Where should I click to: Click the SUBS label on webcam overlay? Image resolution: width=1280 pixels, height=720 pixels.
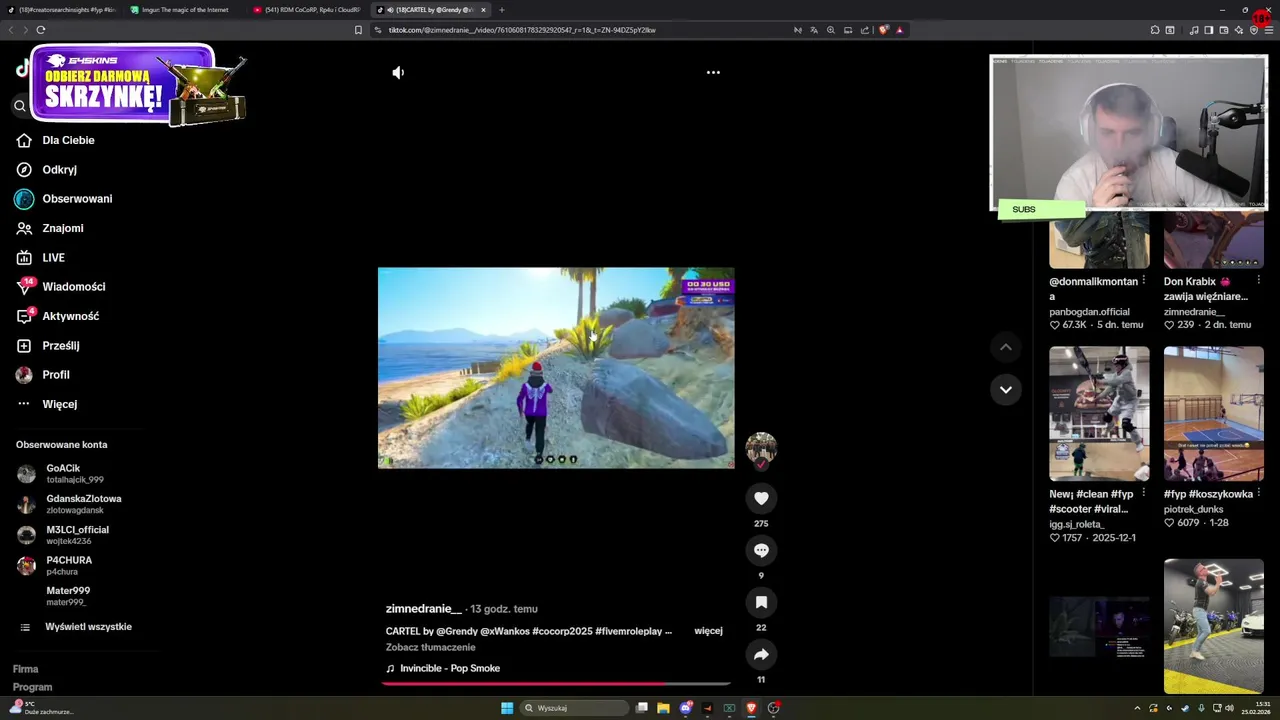click(1024, 209)
